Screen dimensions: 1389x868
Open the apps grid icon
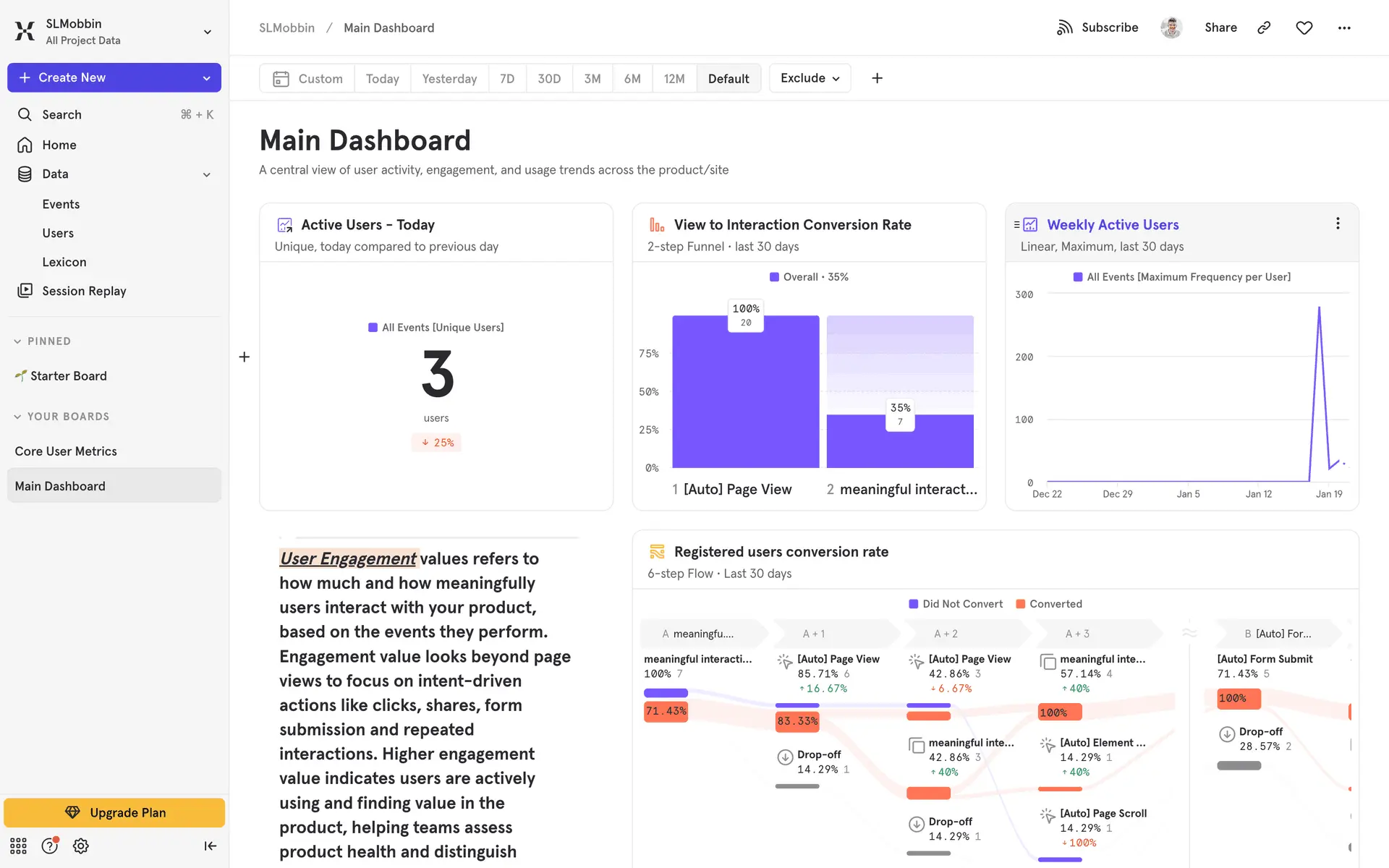(x=18, y=846)
